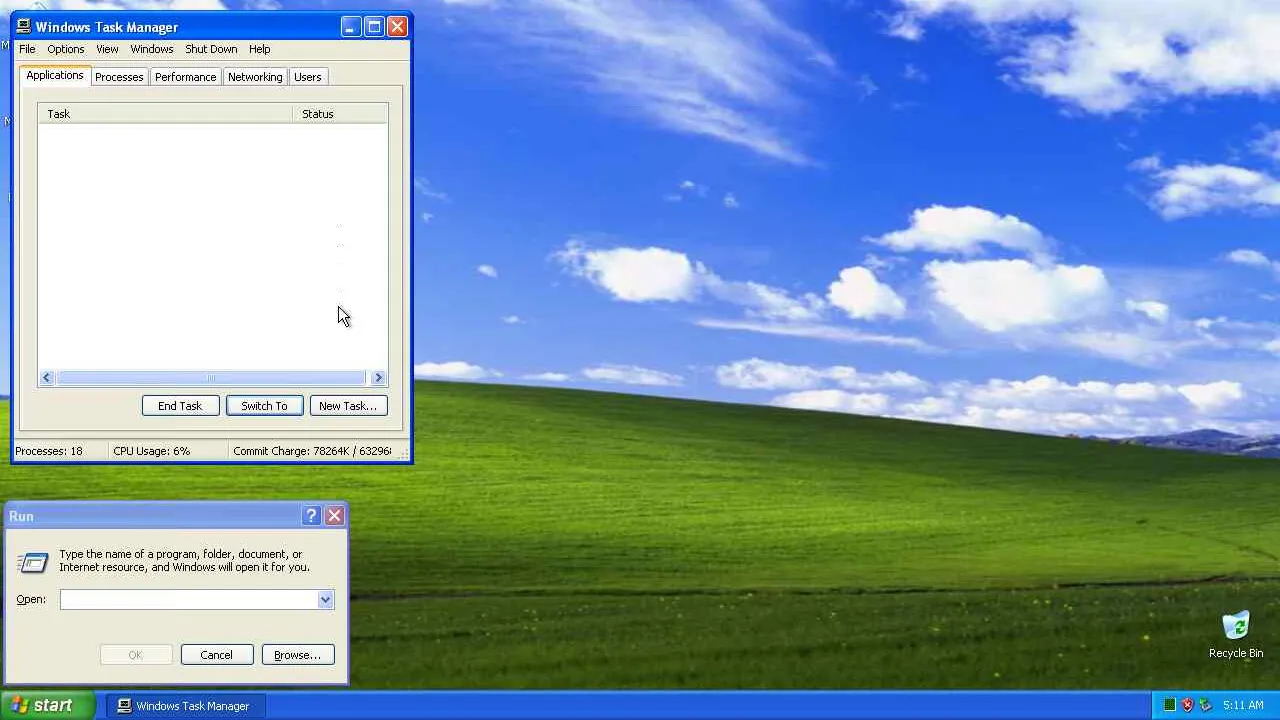This screenshot has height=720, width=1280.
Task: Click the End Task button
Action: (180, 405)
